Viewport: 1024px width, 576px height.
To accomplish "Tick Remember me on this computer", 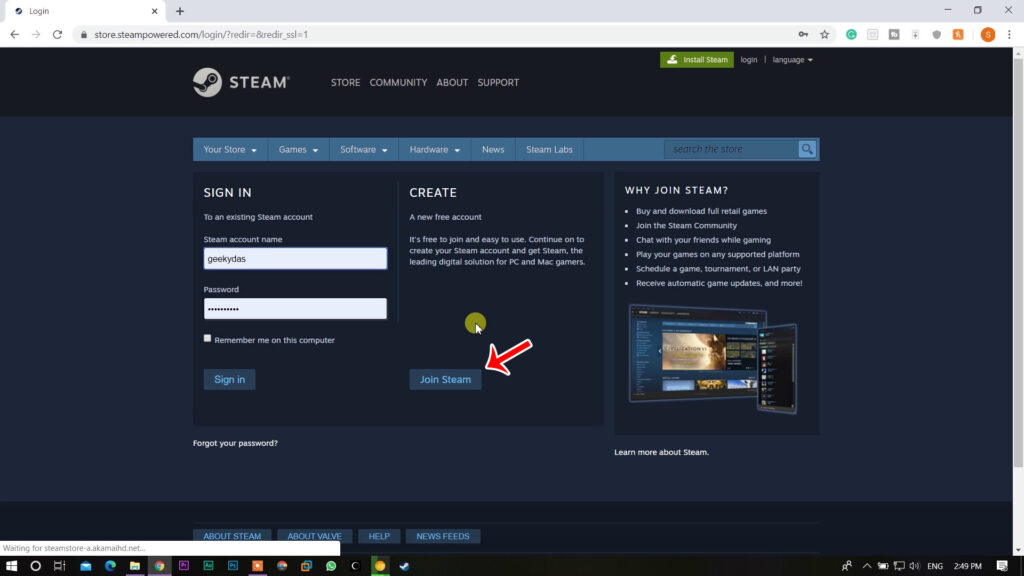I will click(x=207, y=338).
